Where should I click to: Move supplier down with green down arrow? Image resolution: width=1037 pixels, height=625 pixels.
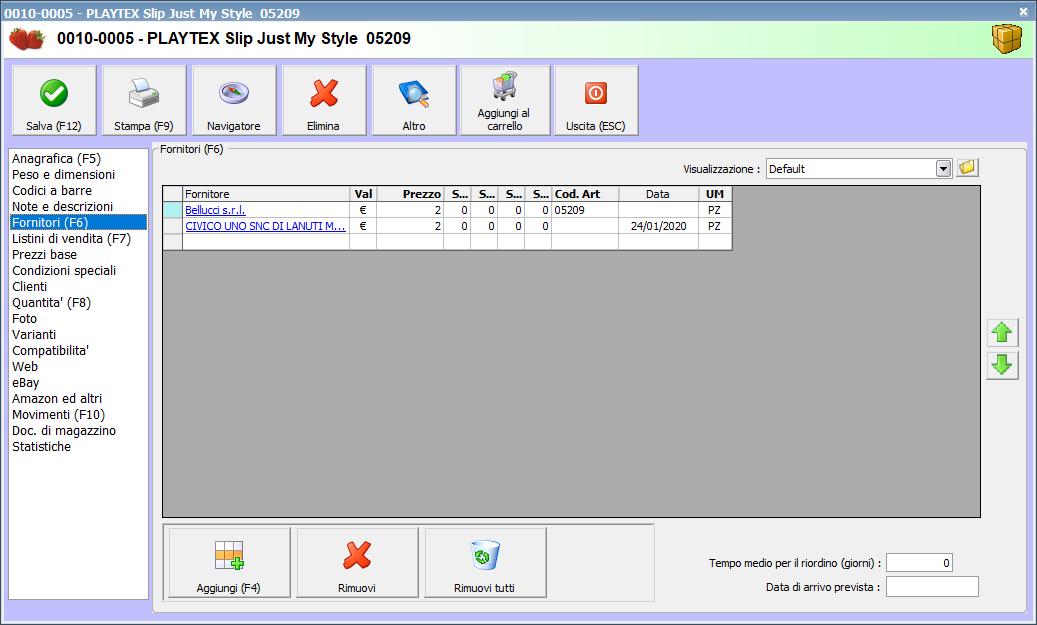point(1001,366)
